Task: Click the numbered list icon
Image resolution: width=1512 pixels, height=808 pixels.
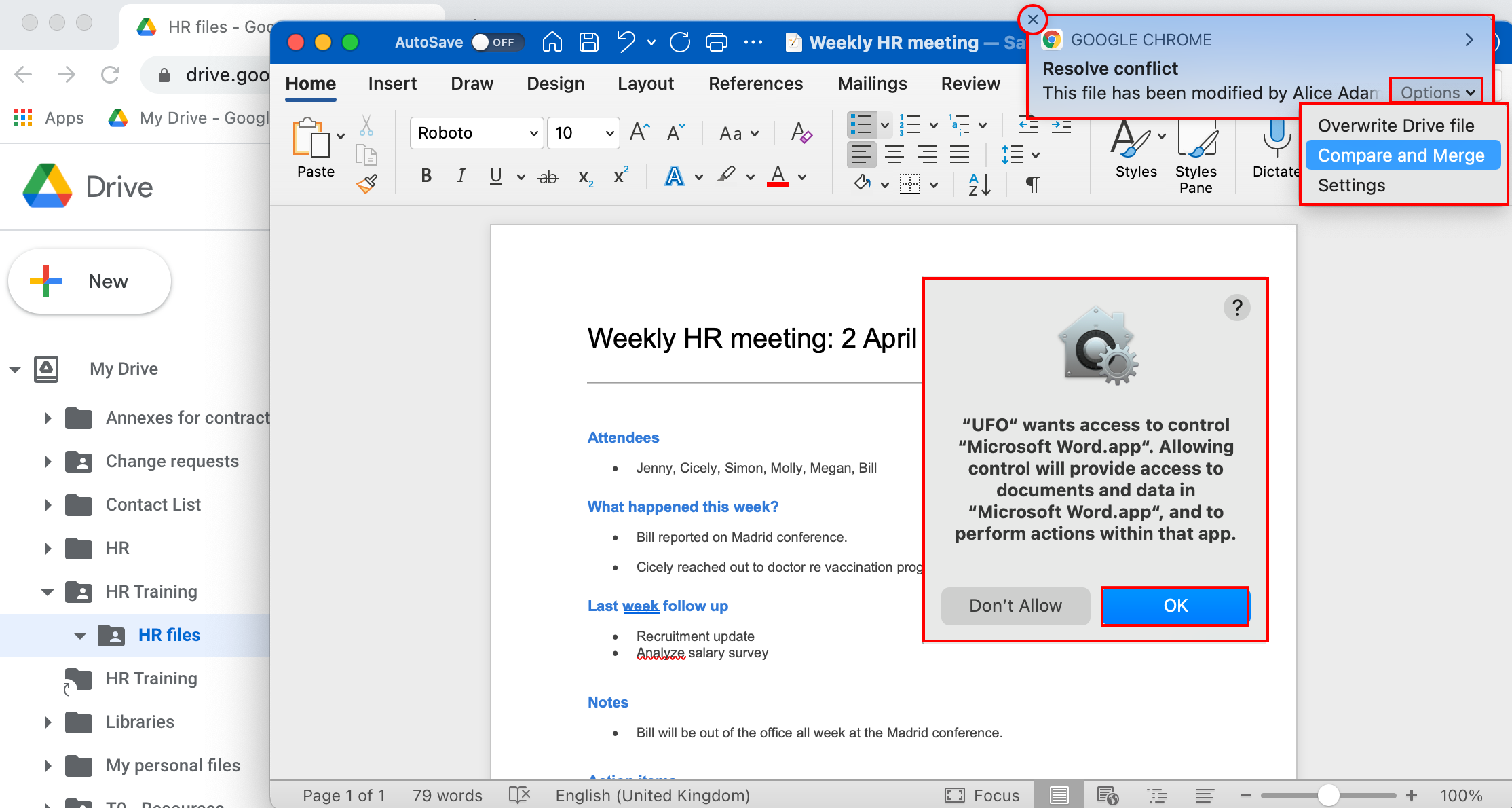Action: (910, 125)
